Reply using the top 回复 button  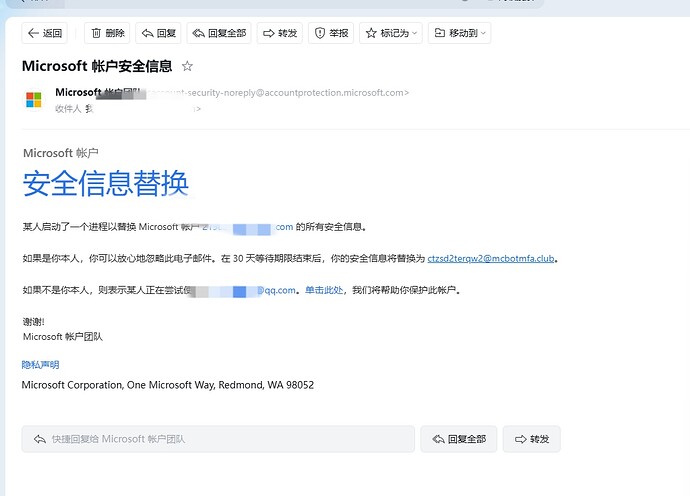click(158, 33)
